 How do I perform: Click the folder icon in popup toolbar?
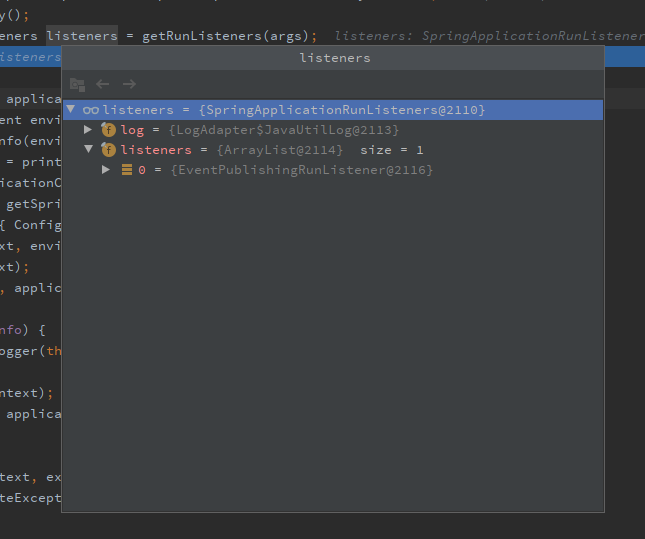point(77,85)
